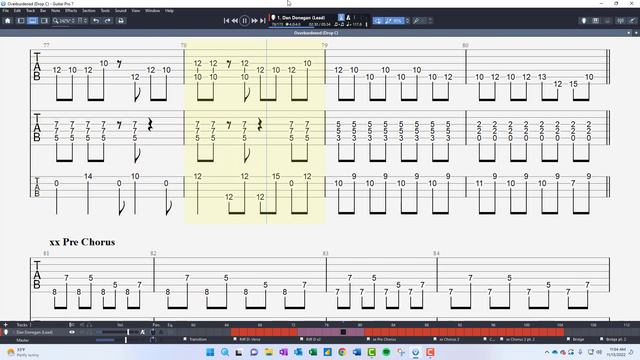Open the Edit menu

18,11
